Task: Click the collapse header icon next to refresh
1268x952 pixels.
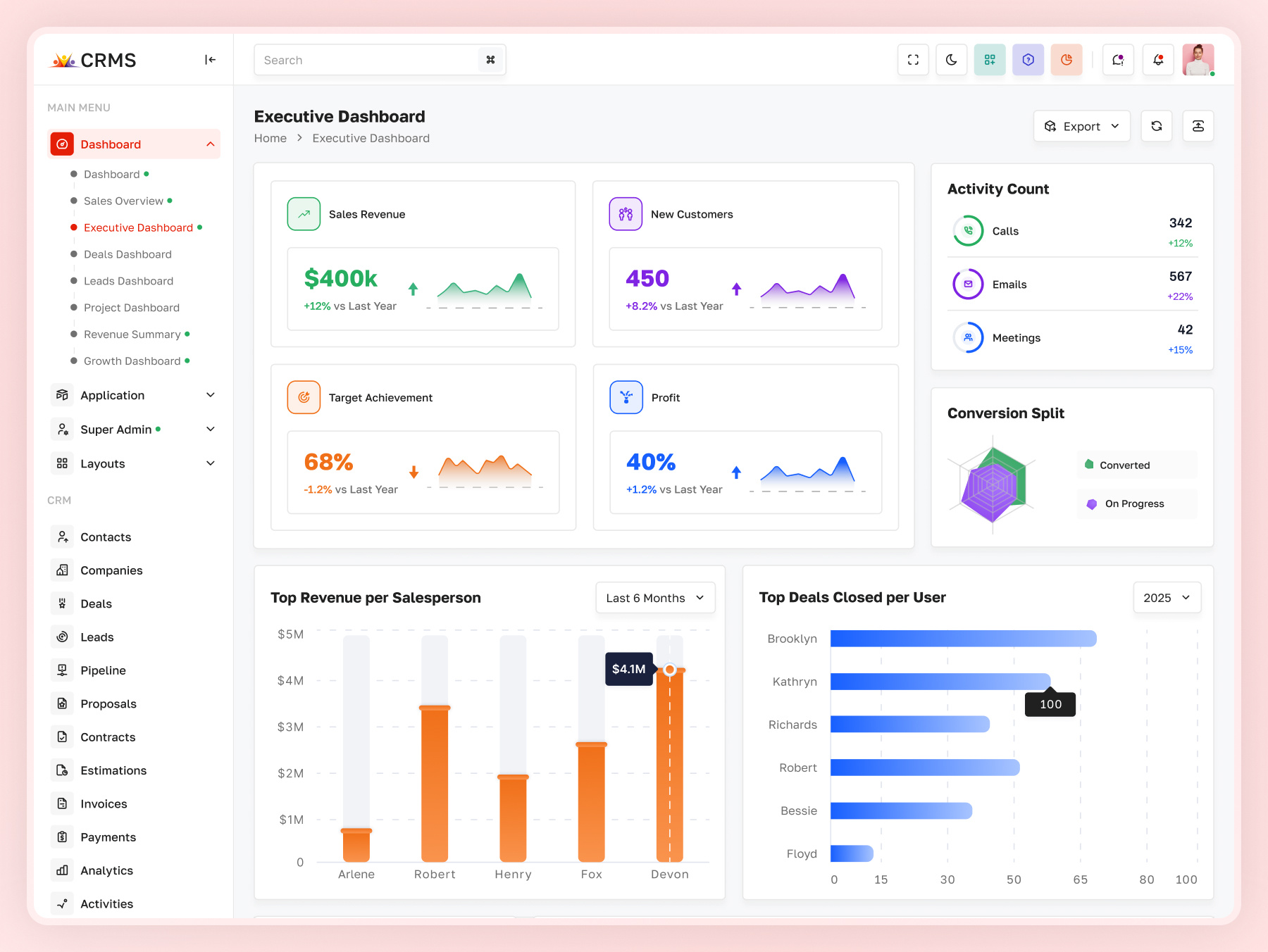Action: [x=1198, y=126]
